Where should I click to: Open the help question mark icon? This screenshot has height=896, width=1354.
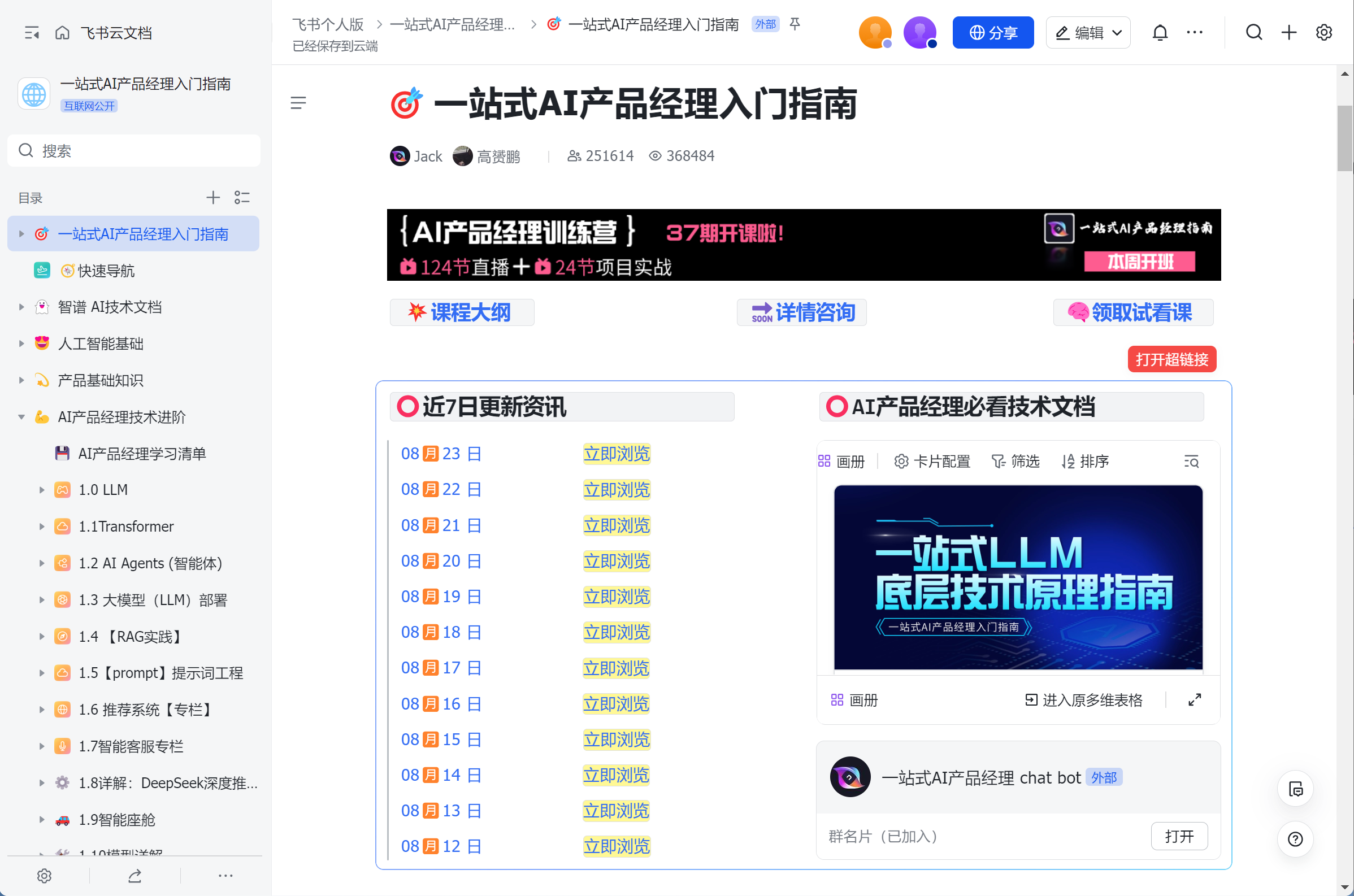tap(1295, 838)
